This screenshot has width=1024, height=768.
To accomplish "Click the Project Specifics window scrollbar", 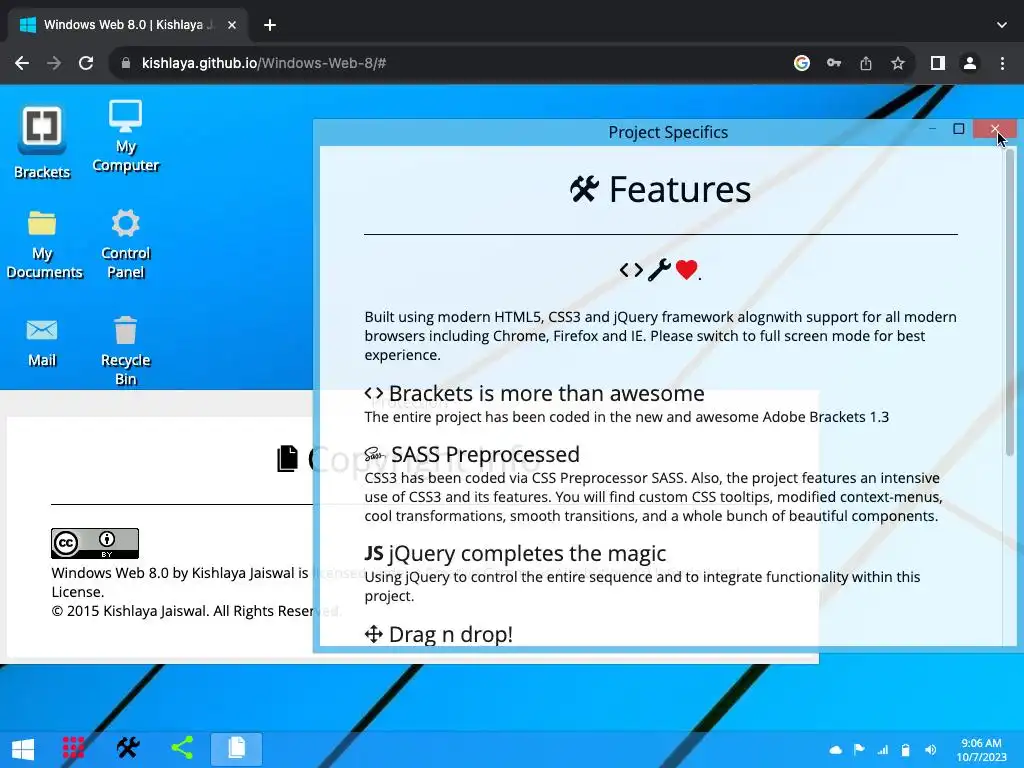I will [x=1010, y=302].
